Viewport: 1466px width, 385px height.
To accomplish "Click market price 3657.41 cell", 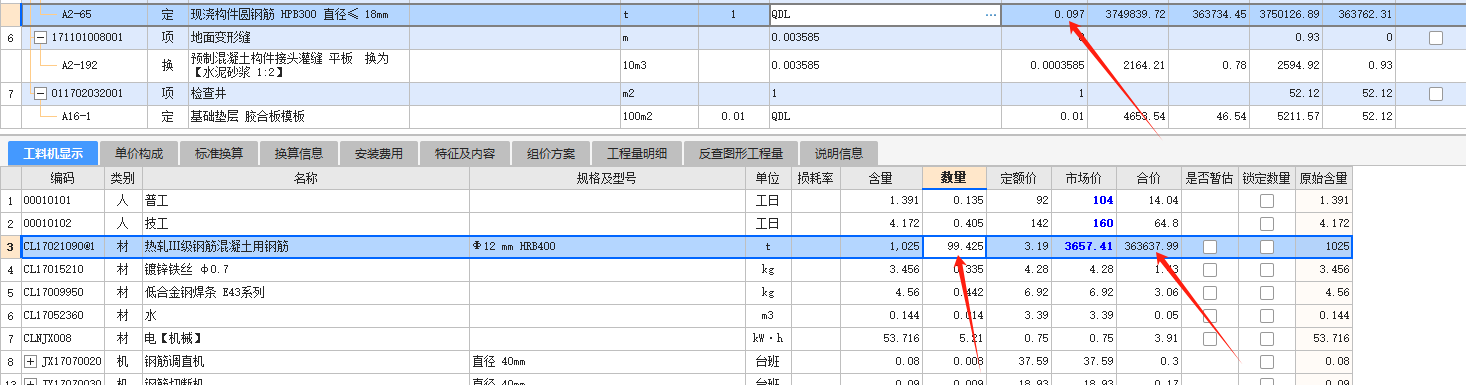I will click(1084, 246).
